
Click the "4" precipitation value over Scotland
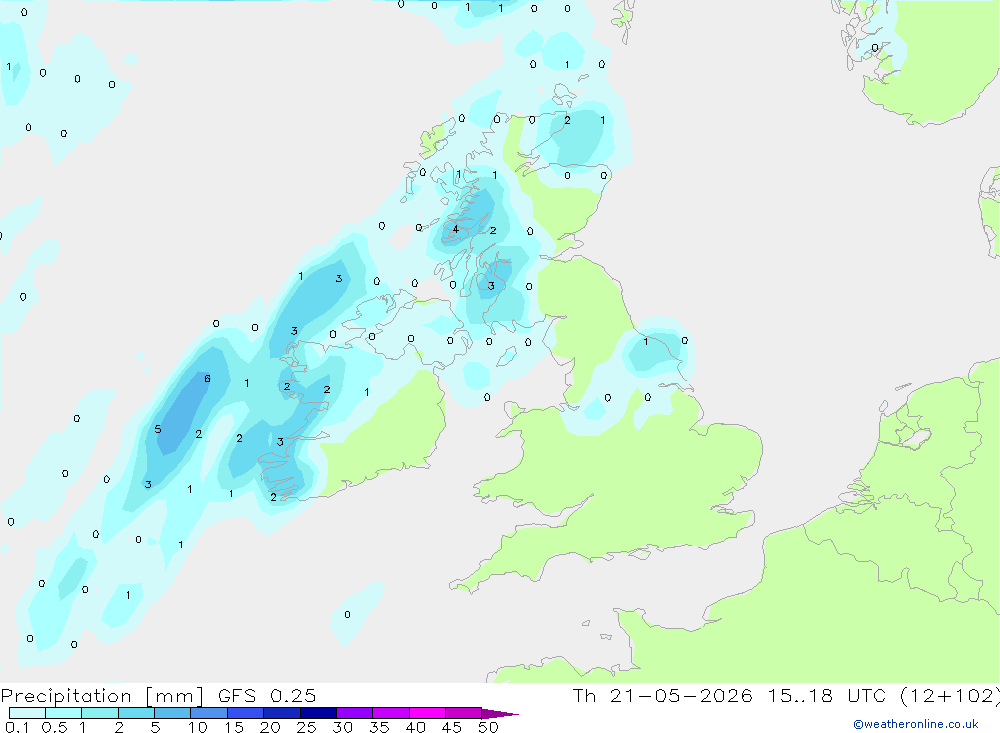click(x=455, y=229)
